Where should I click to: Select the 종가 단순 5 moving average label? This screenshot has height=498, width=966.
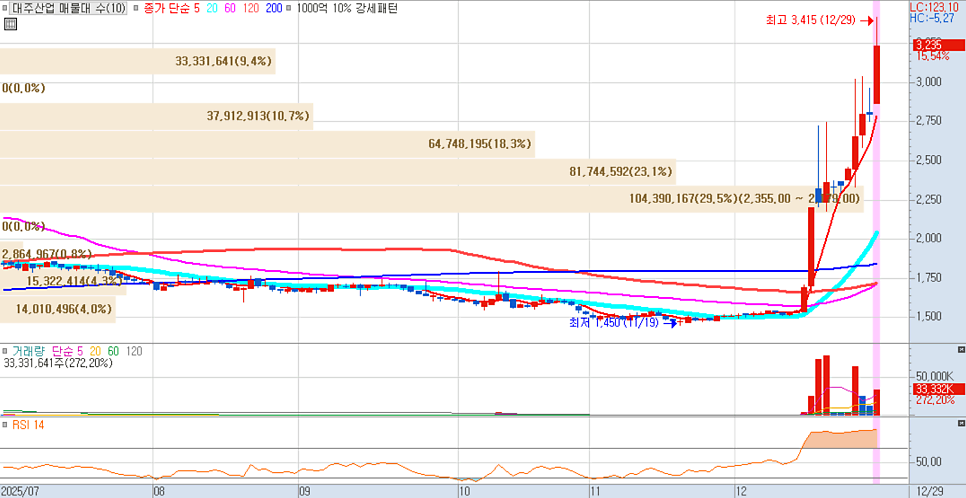pyautogui.click(x=172, y=9)
